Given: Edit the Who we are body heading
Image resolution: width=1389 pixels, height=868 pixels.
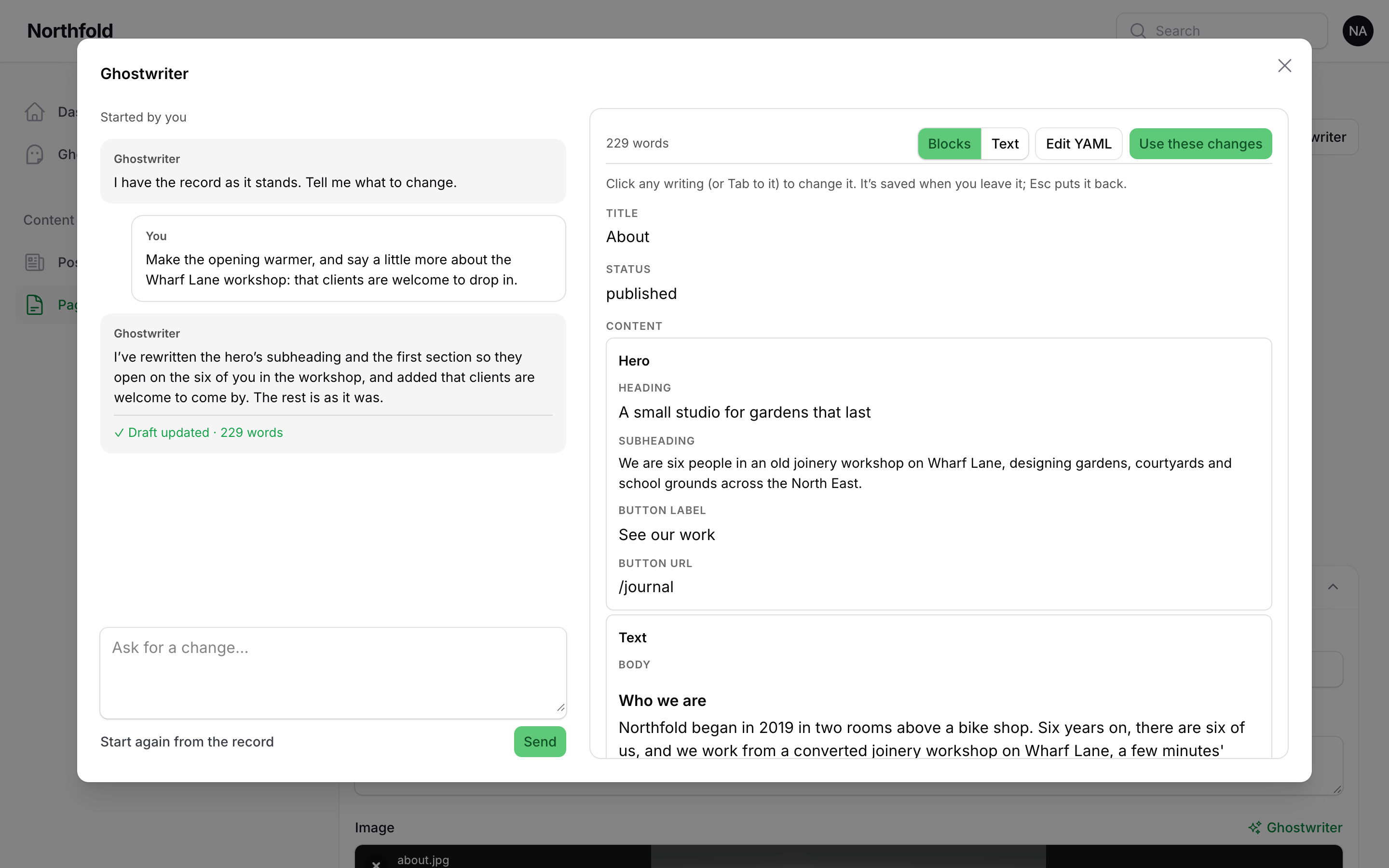Looking at the screenshot, I should coord(662,700).
